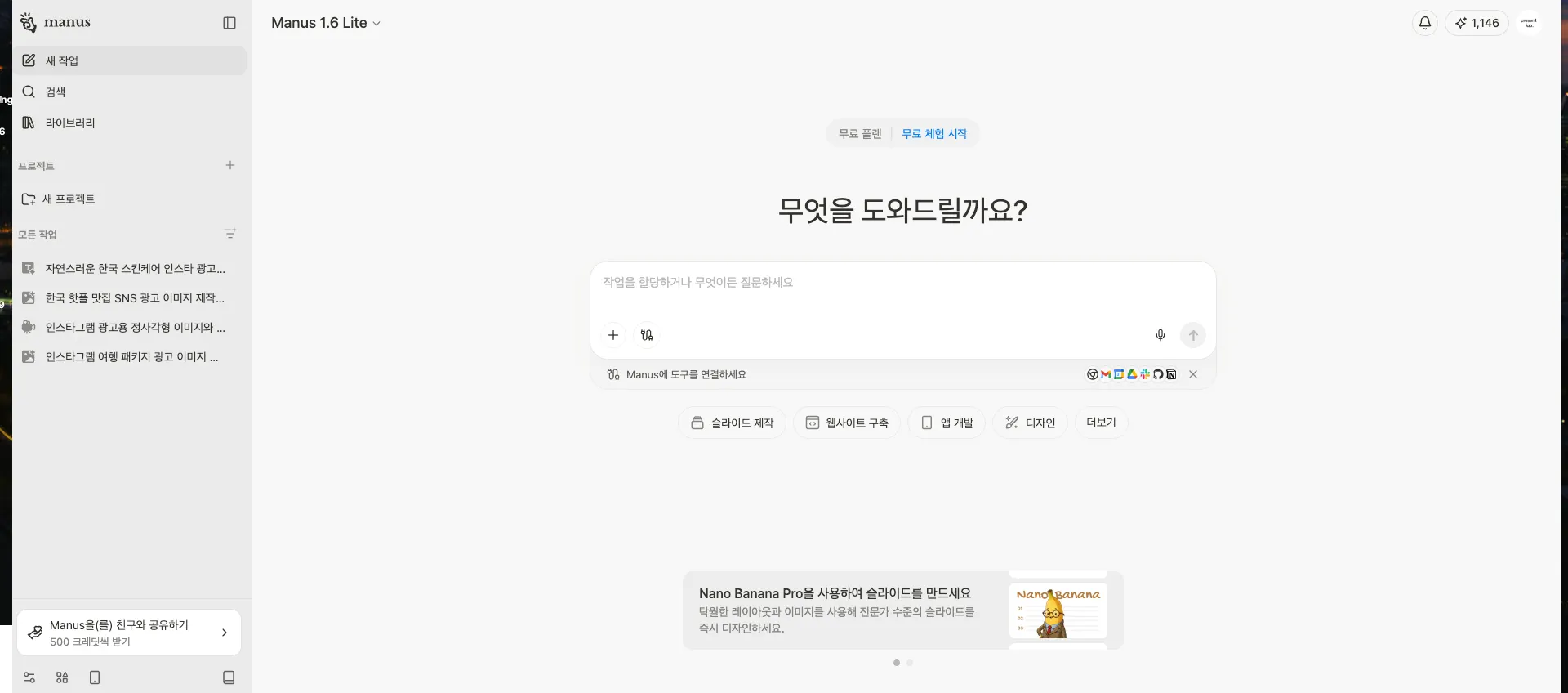Click the Nano Banana thumbnail image
This screenshot has width=1568, height=693.
[1058, 610]
